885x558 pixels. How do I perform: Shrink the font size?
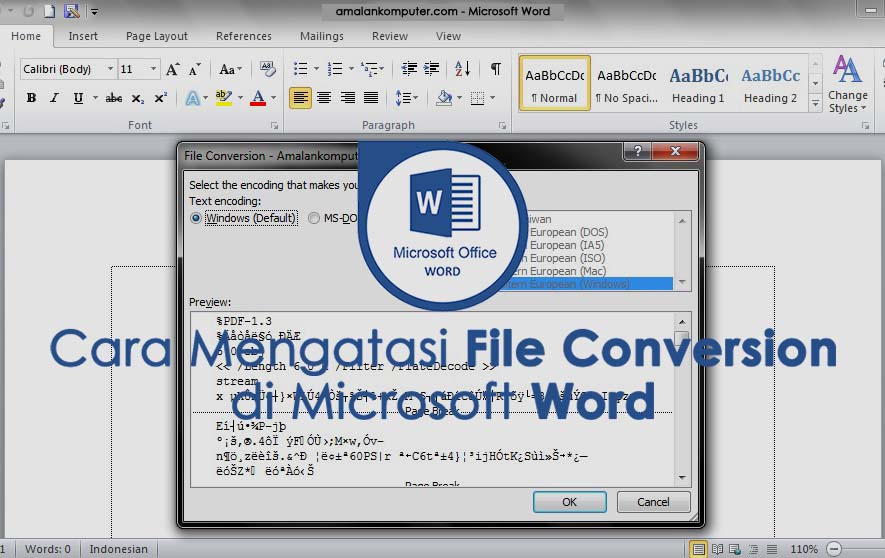click(x=195, y=69)
